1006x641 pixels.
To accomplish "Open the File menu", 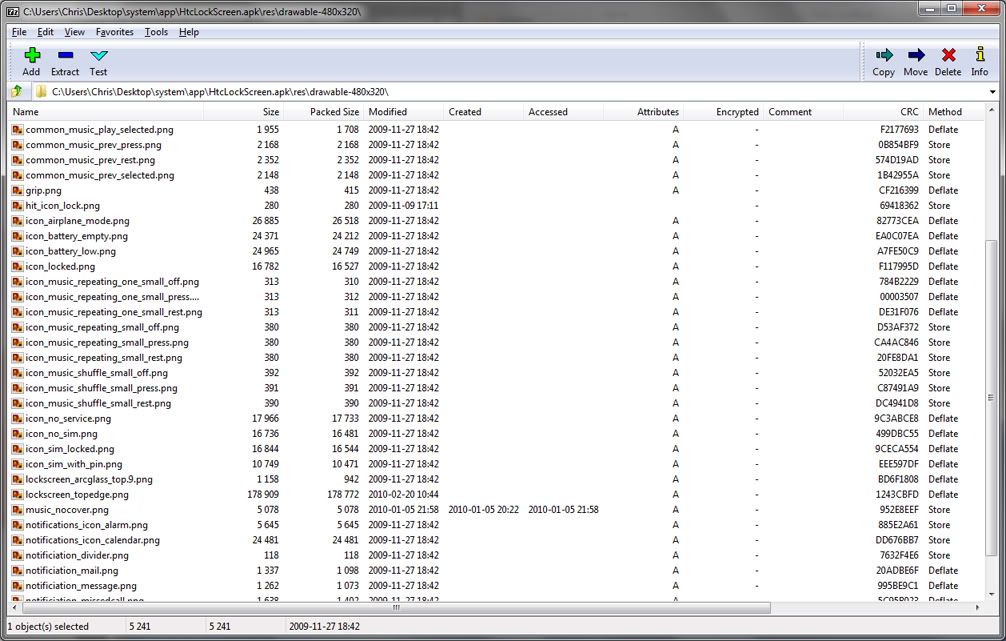I will point(19,32).
